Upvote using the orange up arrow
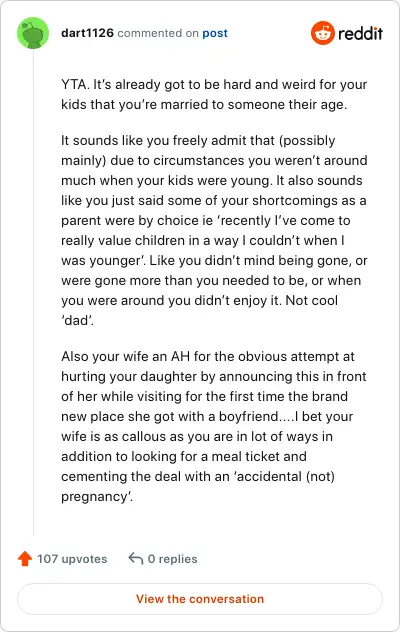Image resolution: width=400 pixels, height=632 pixels. pos(25,559)
